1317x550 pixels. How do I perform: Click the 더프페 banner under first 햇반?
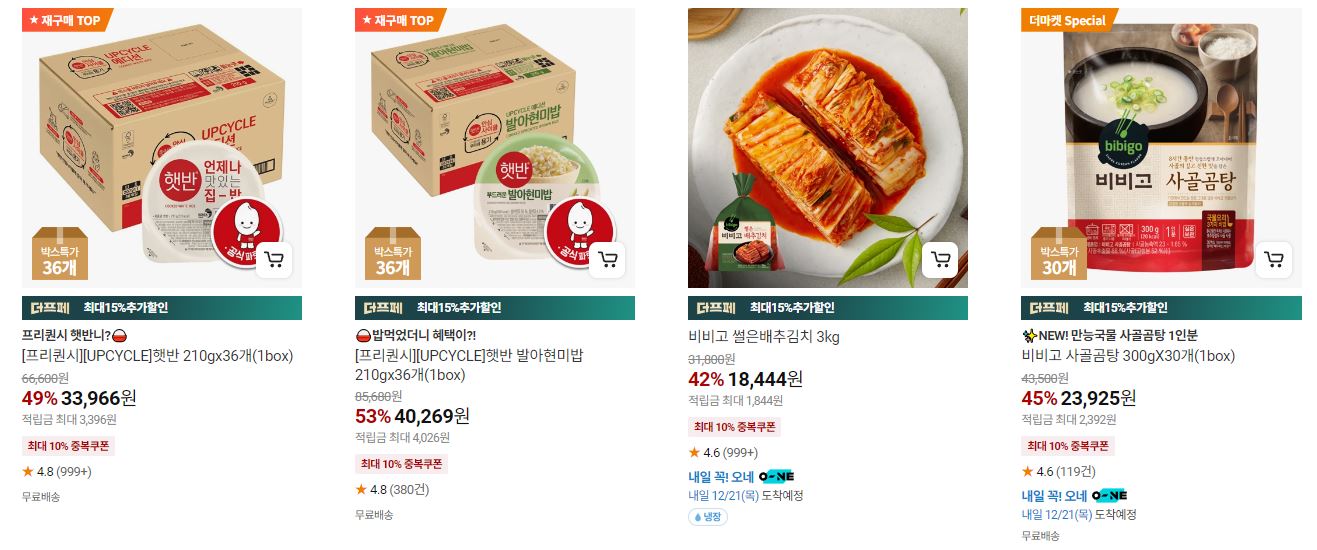(162, 308)
